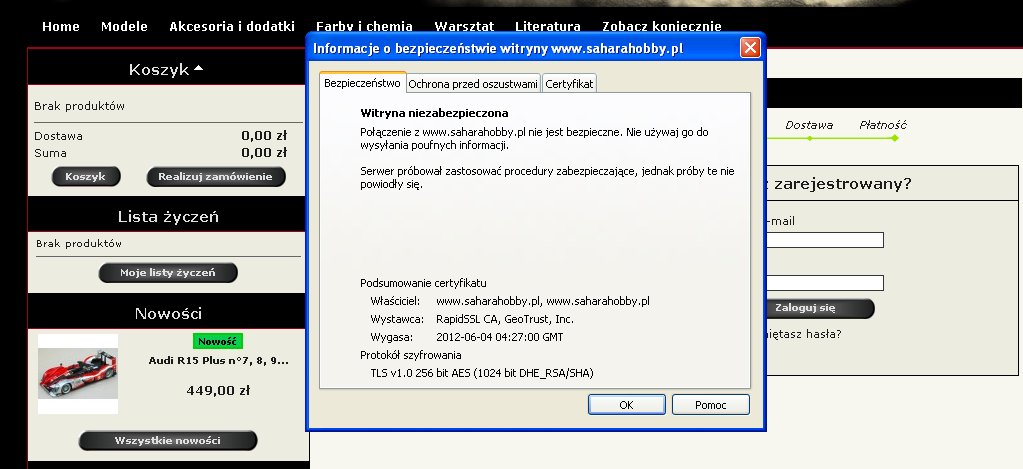Click the e-mail input field
The height and width of the screenshot is (469, 1023).
[825, 240]
